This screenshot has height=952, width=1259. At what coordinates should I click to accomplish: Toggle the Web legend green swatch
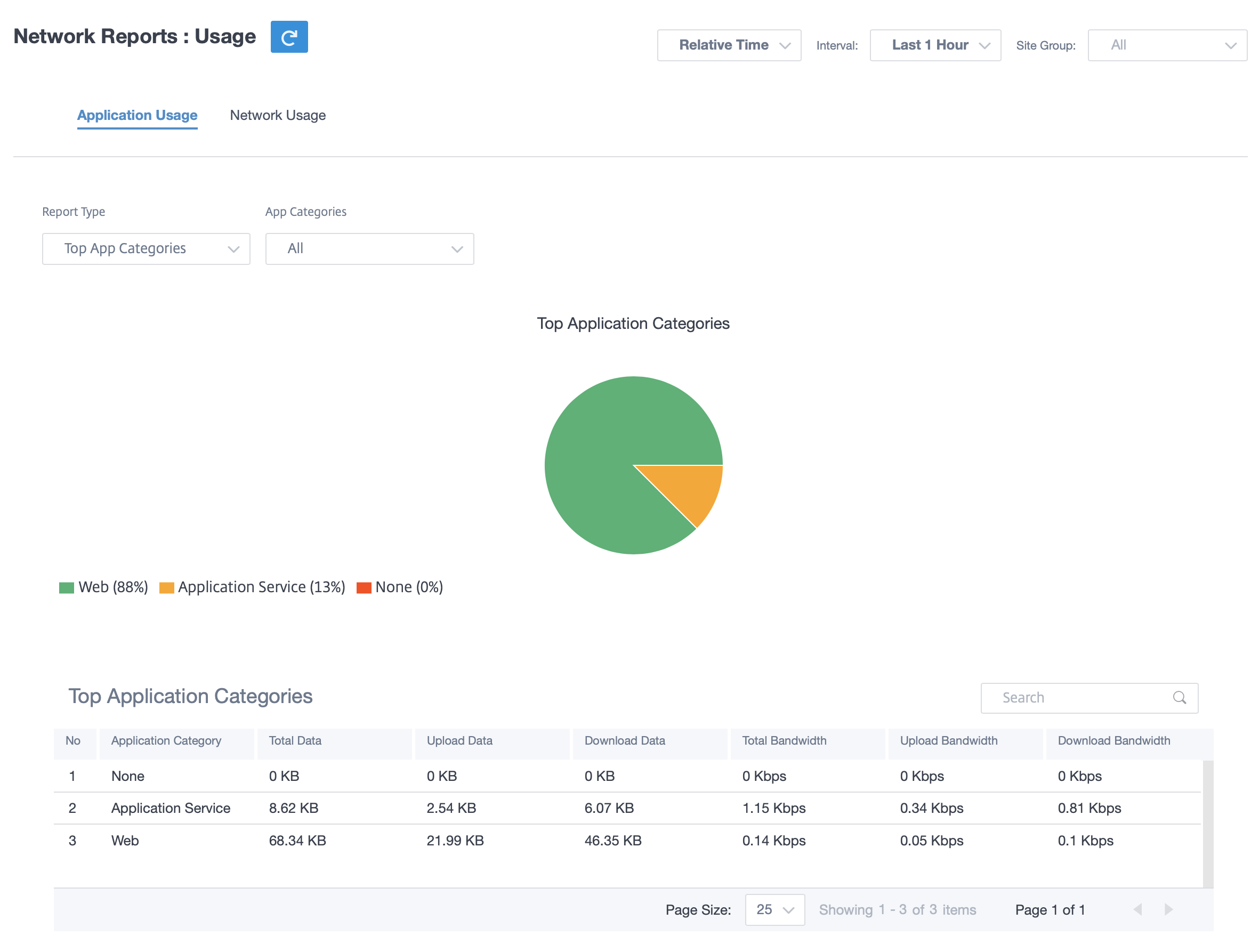[x=67, y=588]
